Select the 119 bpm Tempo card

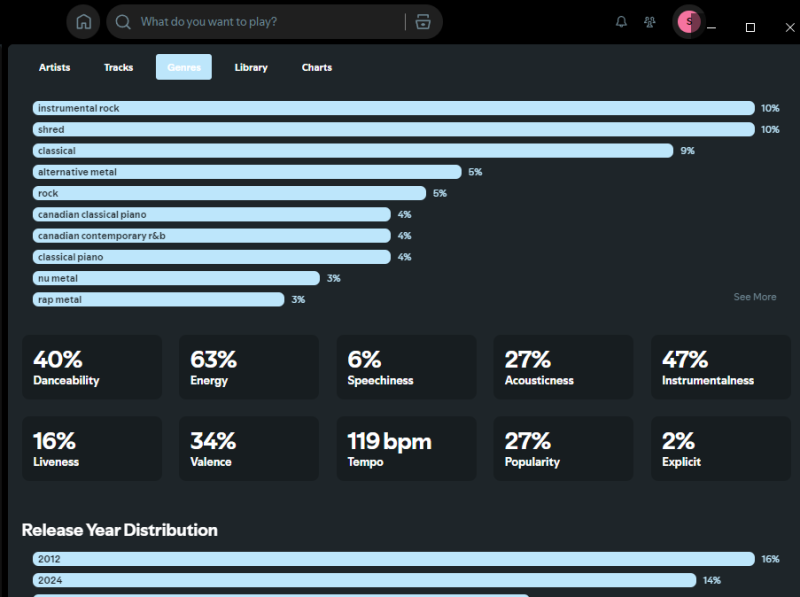coord(406,449)
